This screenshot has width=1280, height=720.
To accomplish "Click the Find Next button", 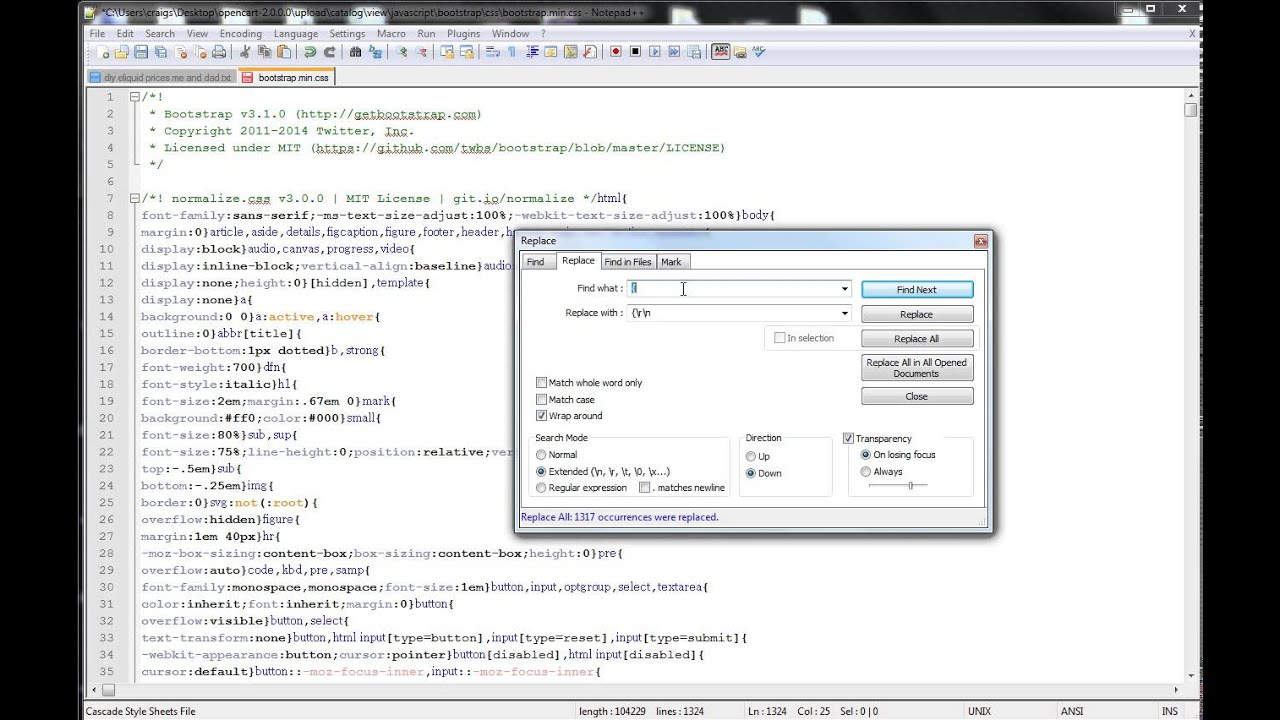I will click(917, 290).
